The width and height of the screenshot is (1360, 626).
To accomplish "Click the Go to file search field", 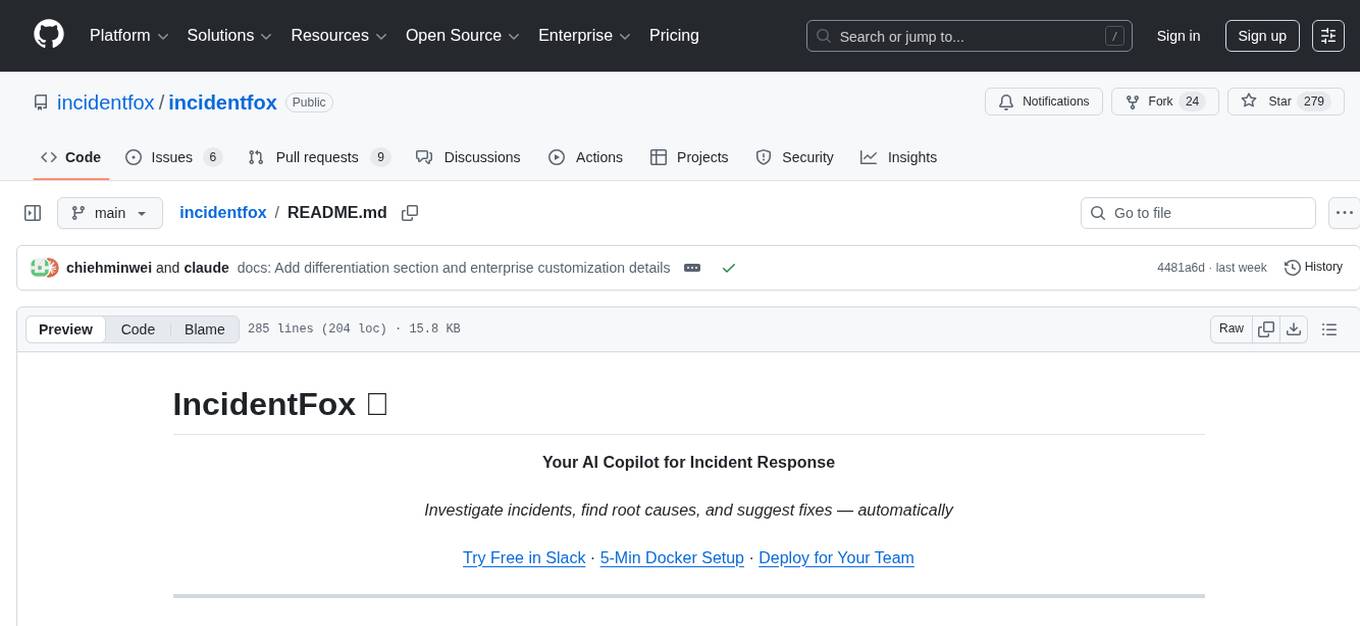I will click(x=1197, y=212).
